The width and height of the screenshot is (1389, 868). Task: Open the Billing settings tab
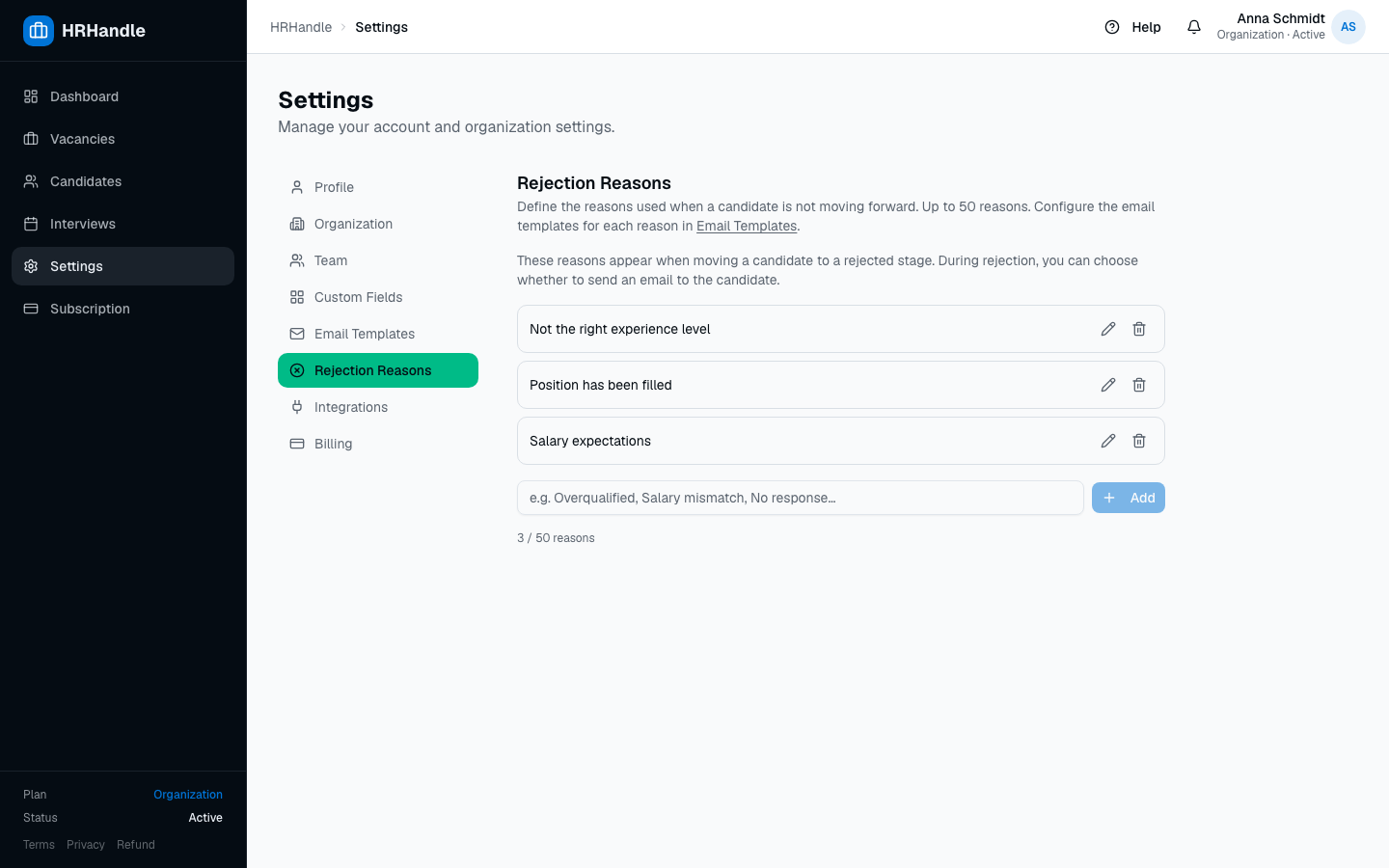coord(378,444)
